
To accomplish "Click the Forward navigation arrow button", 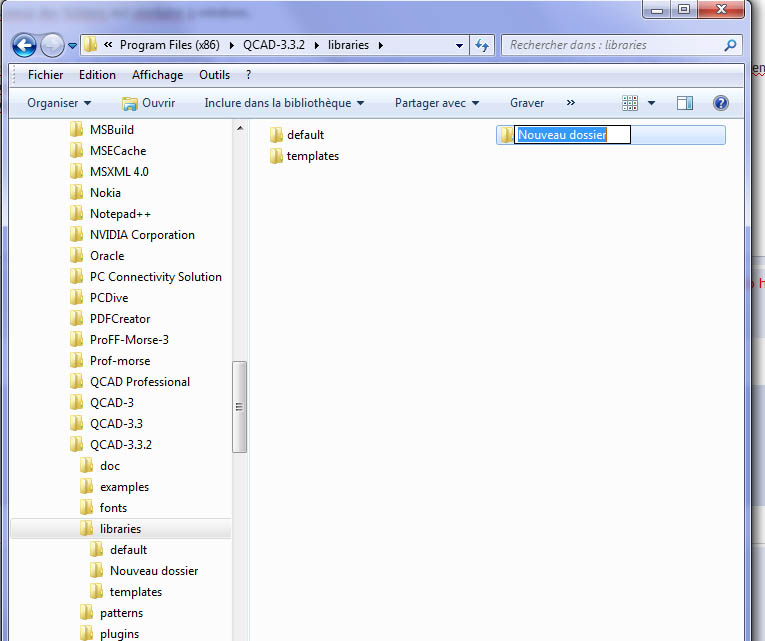I will [52, 45].
